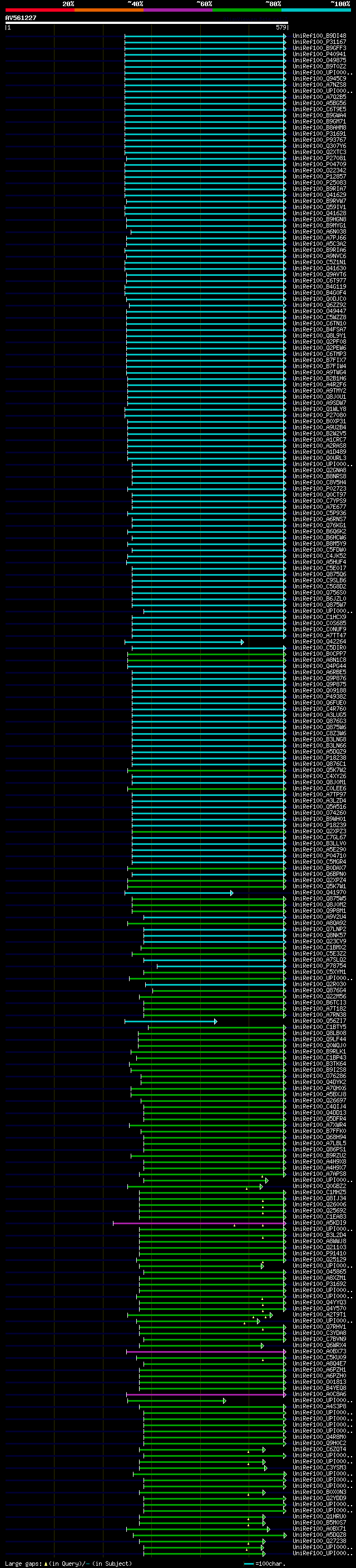The image size is (356, 1568).
Task: Click the cyan ~100% legend color bar
Action: tap(316, 10)
